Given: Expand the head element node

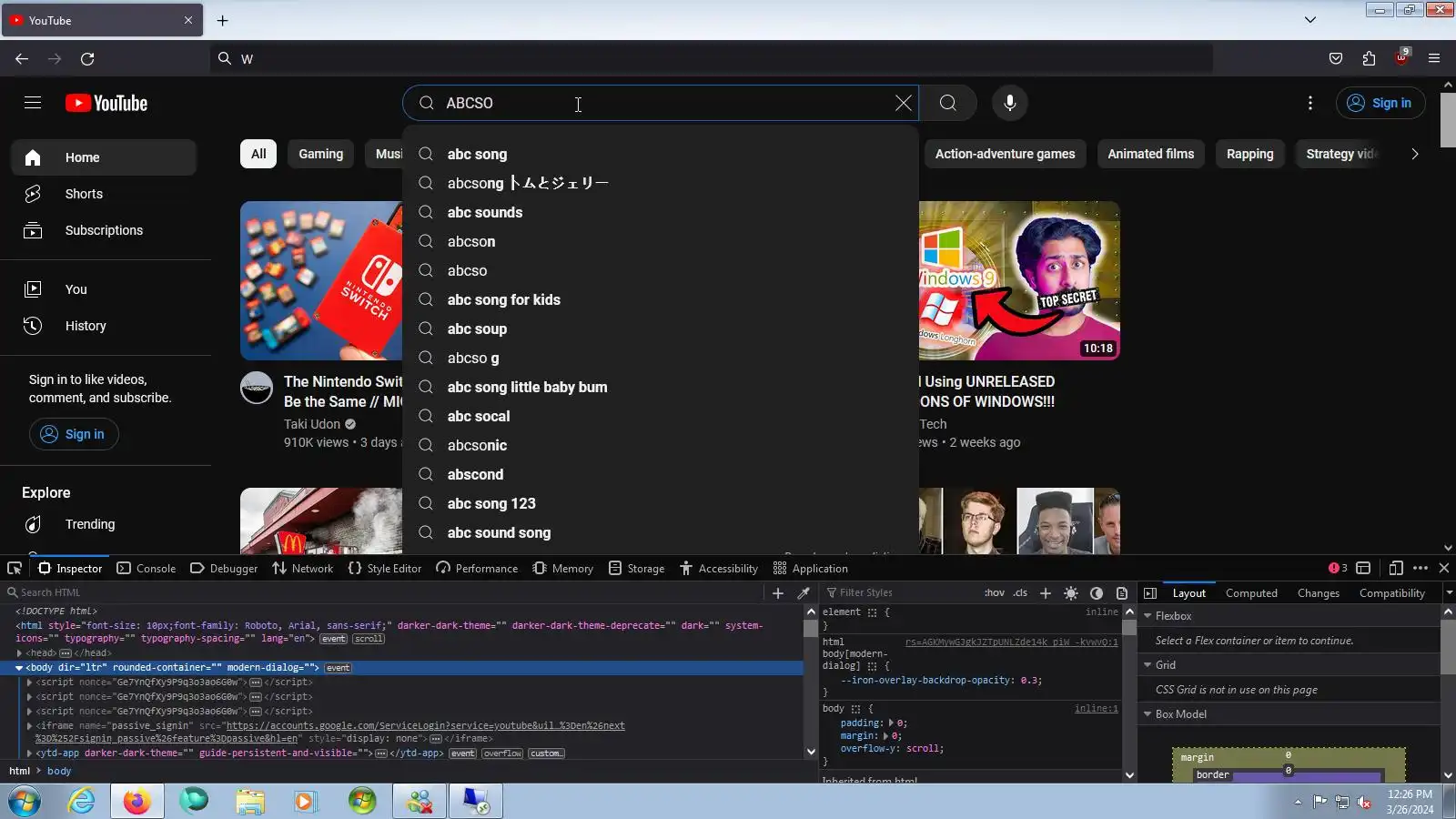Looking at the screenshot, I should coord(19,653).
